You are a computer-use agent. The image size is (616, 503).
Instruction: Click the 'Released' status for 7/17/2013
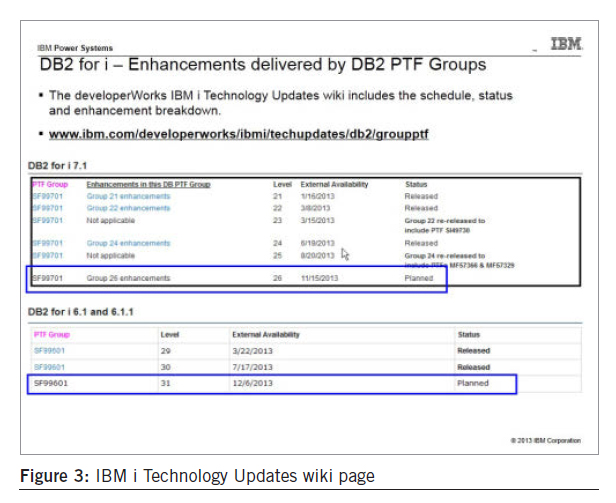473,367
